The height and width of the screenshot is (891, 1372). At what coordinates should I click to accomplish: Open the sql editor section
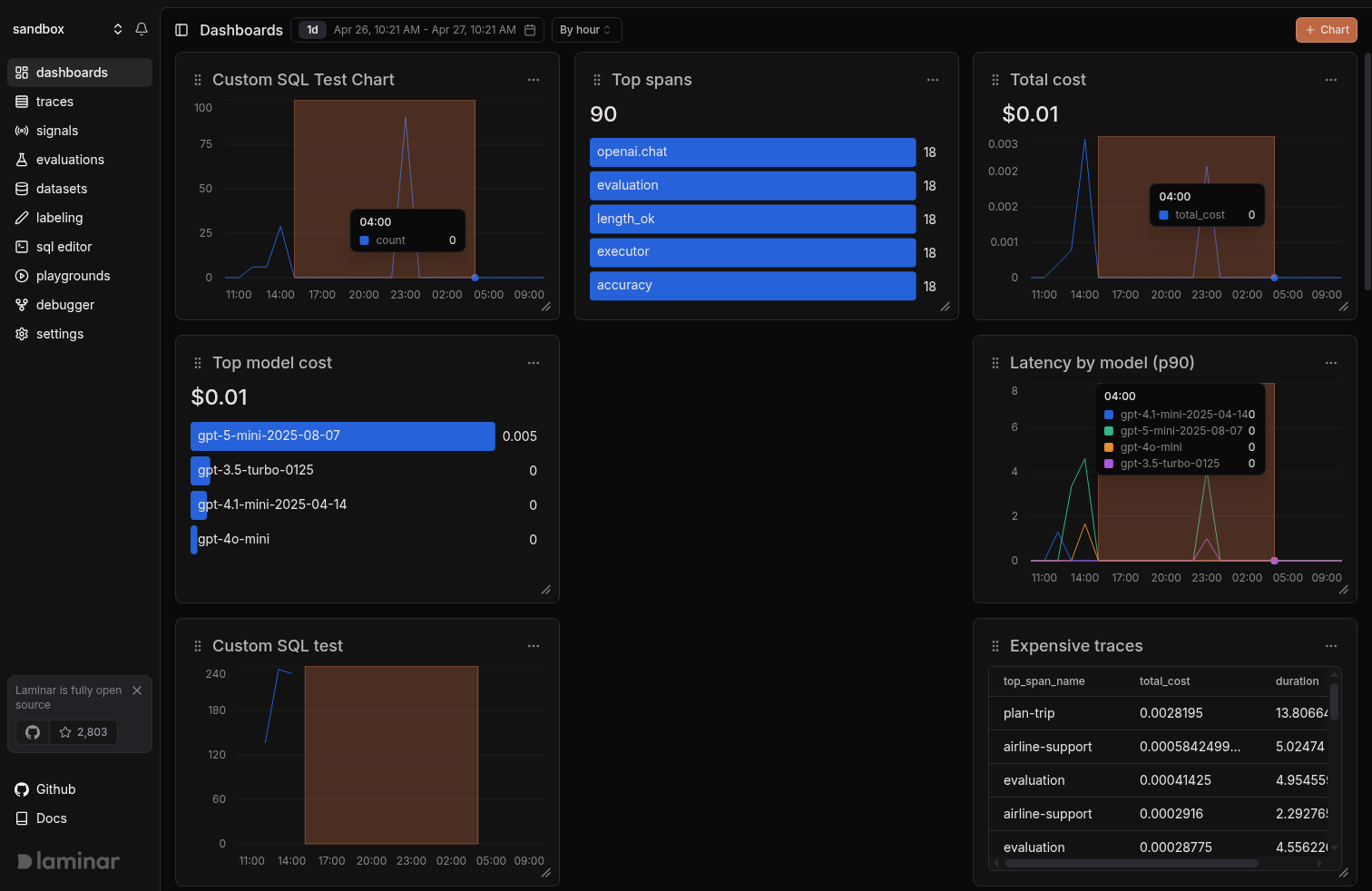pyautogui.click(x=80, y=247)
